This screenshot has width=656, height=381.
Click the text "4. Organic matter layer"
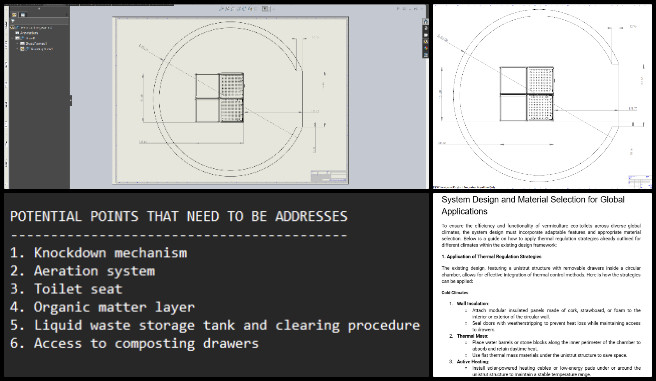pos(102,307)
